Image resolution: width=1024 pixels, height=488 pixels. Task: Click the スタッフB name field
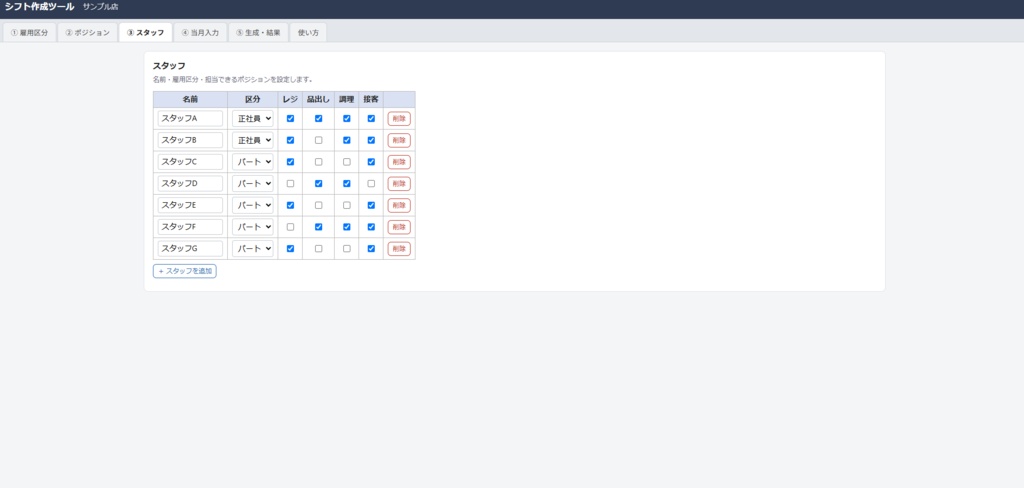coord(190,140)
